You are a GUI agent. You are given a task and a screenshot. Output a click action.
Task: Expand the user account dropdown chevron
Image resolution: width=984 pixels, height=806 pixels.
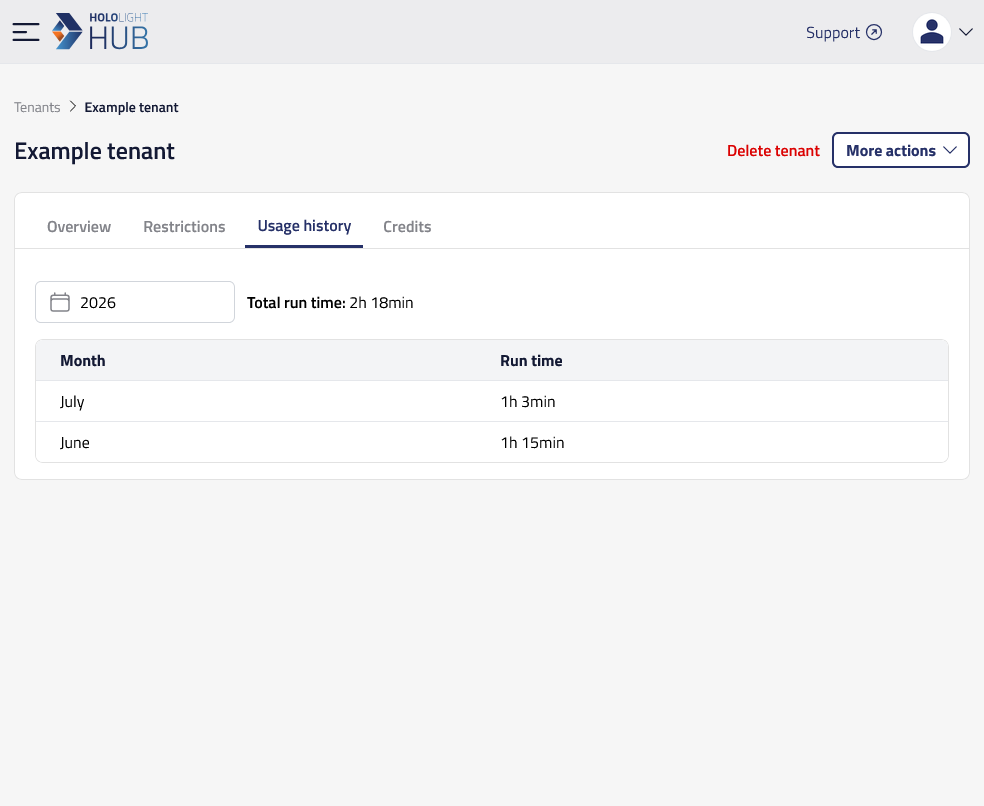(x=966, y=32)
